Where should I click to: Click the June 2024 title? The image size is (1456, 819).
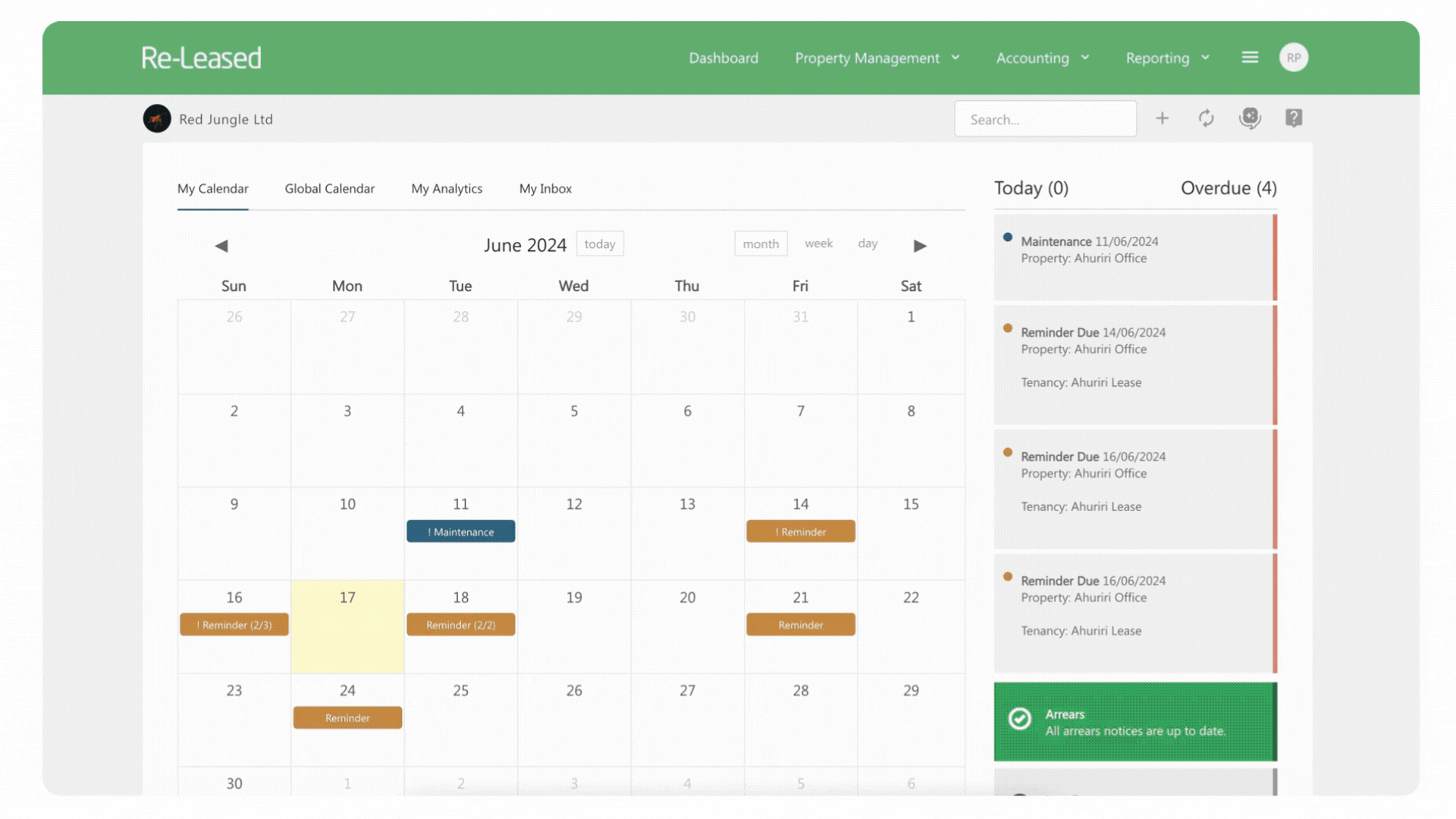click(x=526, y=245)
